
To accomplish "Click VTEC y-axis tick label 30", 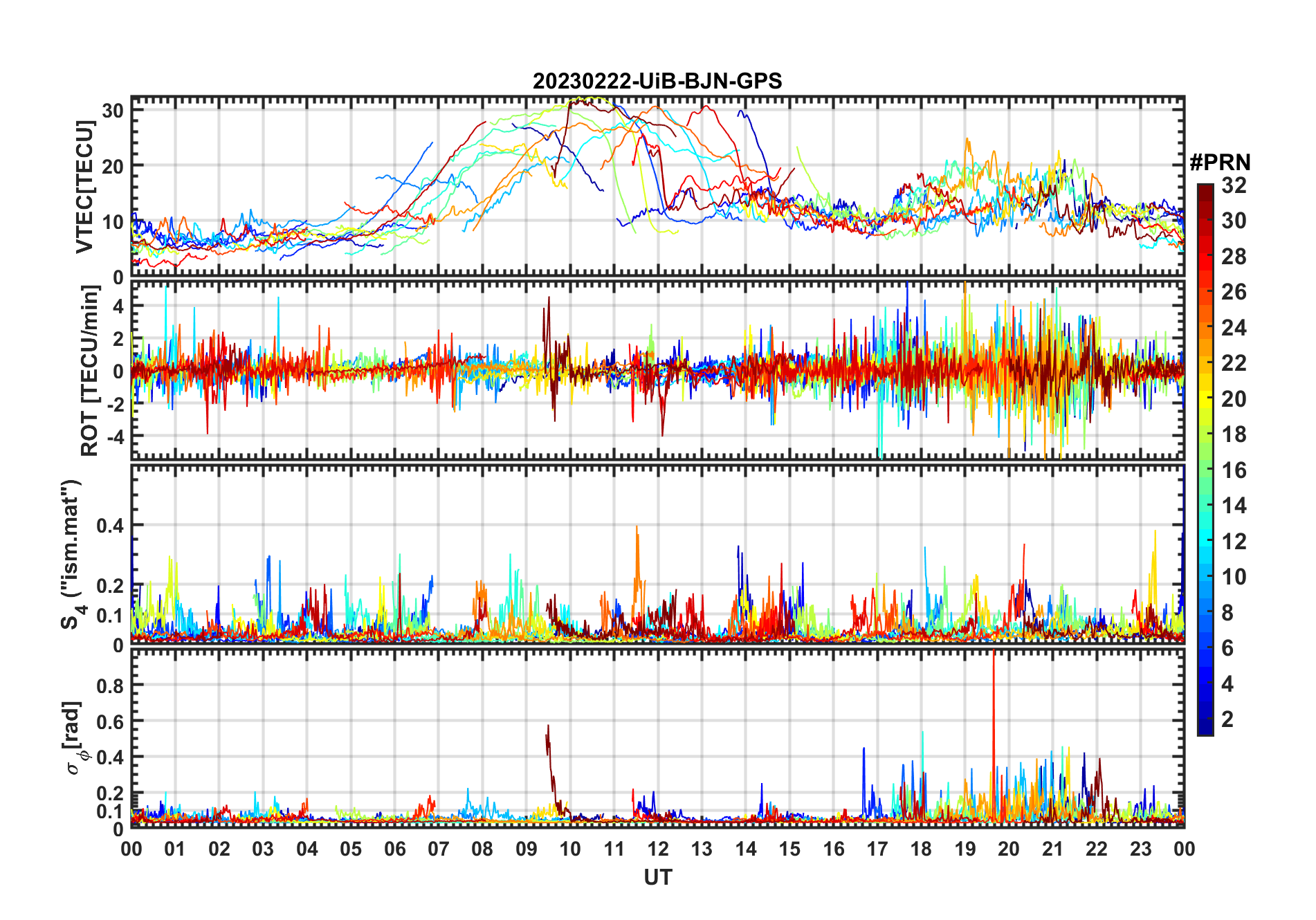I will click(x=113, y=110).
